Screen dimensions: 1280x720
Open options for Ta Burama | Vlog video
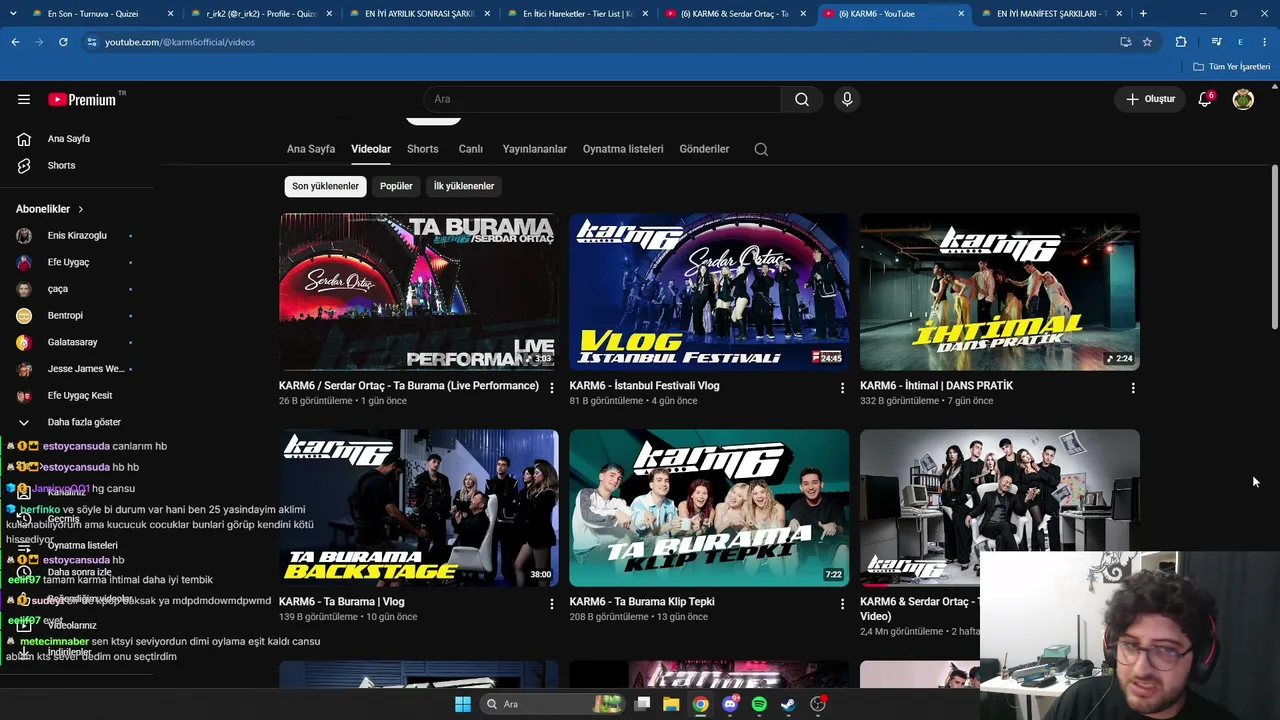[x=552, y=604]
